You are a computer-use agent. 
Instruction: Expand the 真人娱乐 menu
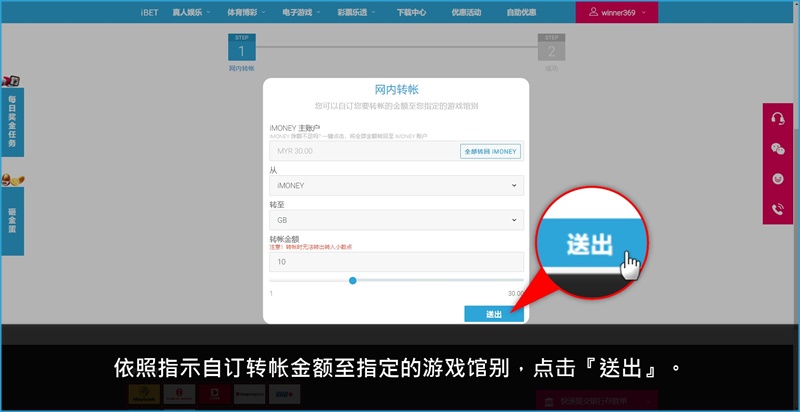tap(191, 12)
